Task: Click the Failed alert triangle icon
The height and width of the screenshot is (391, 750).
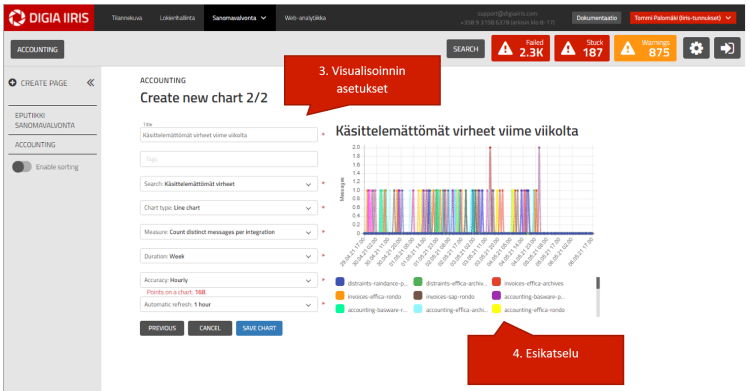Action: (505, 49)
